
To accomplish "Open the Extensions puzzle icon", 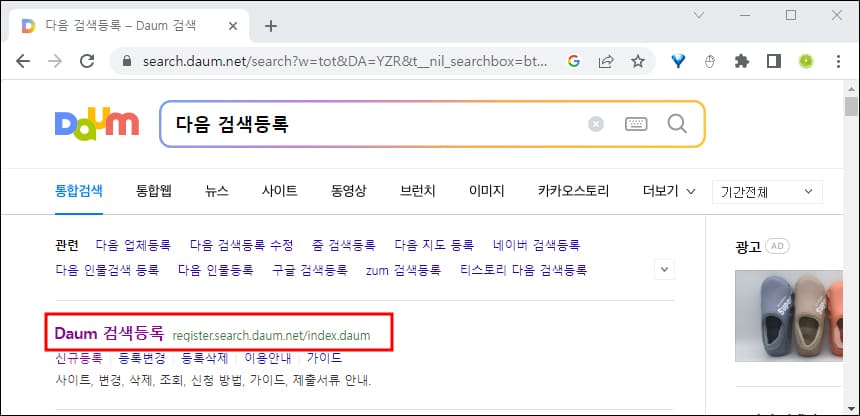I will [742, 61].
